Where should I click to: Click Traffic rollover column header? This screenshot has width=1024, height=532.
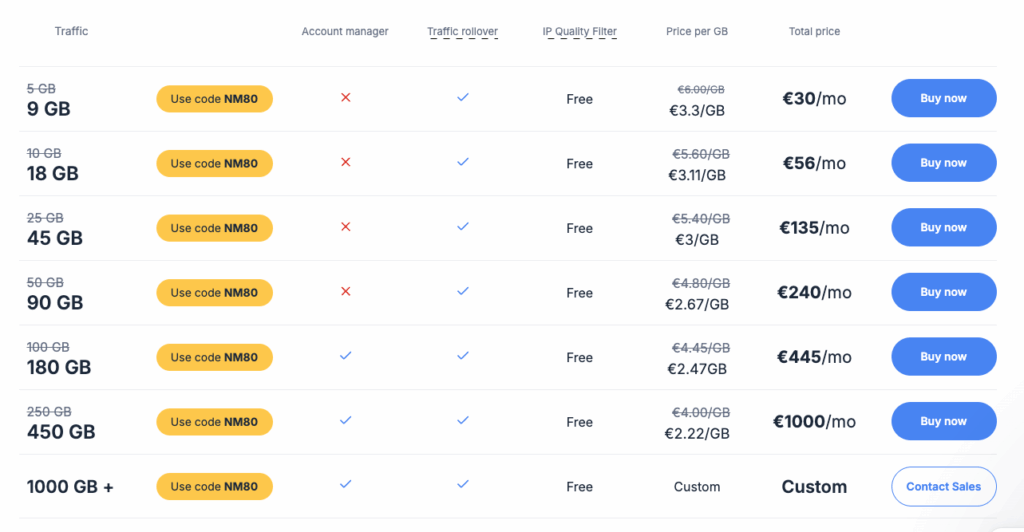pos(462,32)
